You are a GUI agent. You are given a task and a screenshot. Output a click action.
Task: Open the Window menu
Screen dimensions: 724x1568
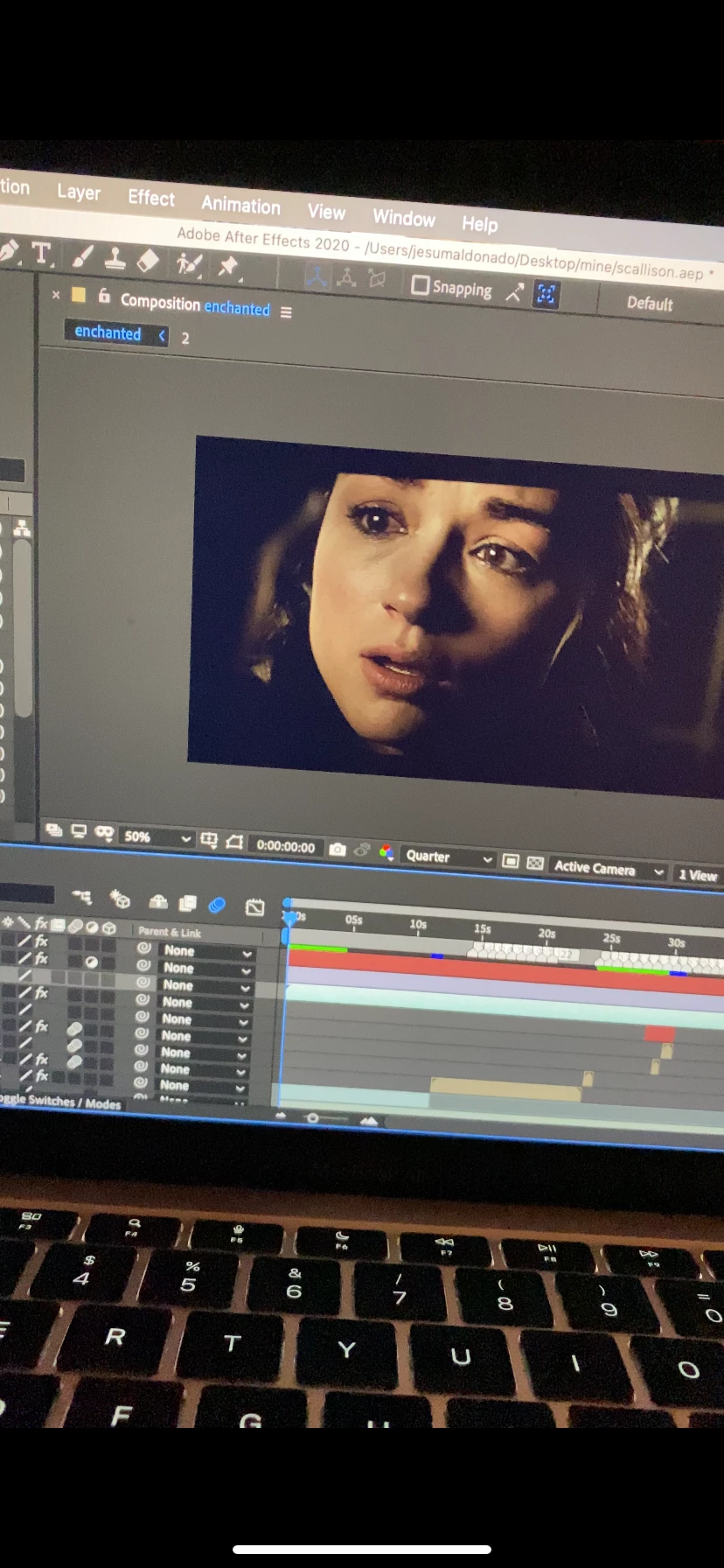click(404, 218)
